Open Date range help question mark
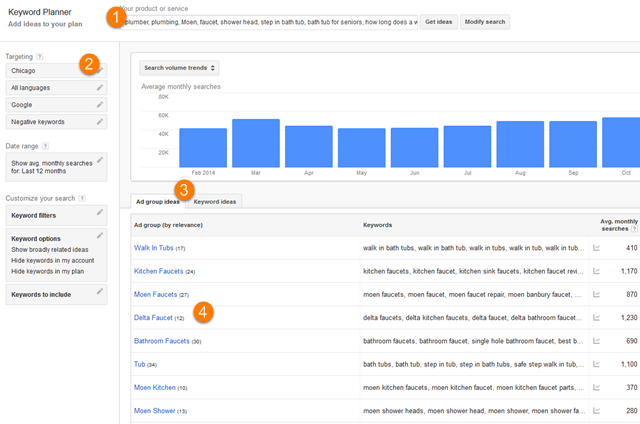Screen dimensions: 640x424 point(45,146)
